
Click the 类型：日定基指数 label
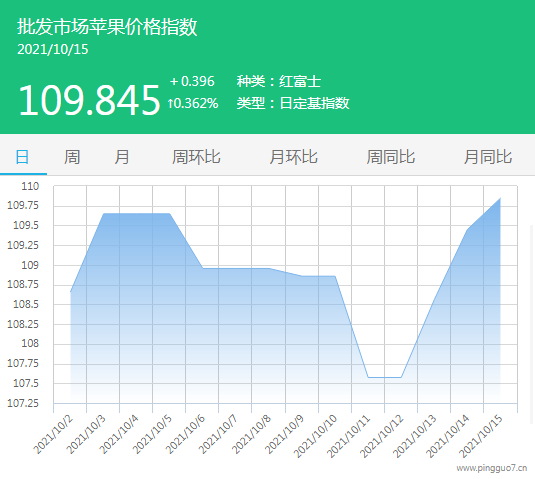pyautogui.click(x=293, y=103)
